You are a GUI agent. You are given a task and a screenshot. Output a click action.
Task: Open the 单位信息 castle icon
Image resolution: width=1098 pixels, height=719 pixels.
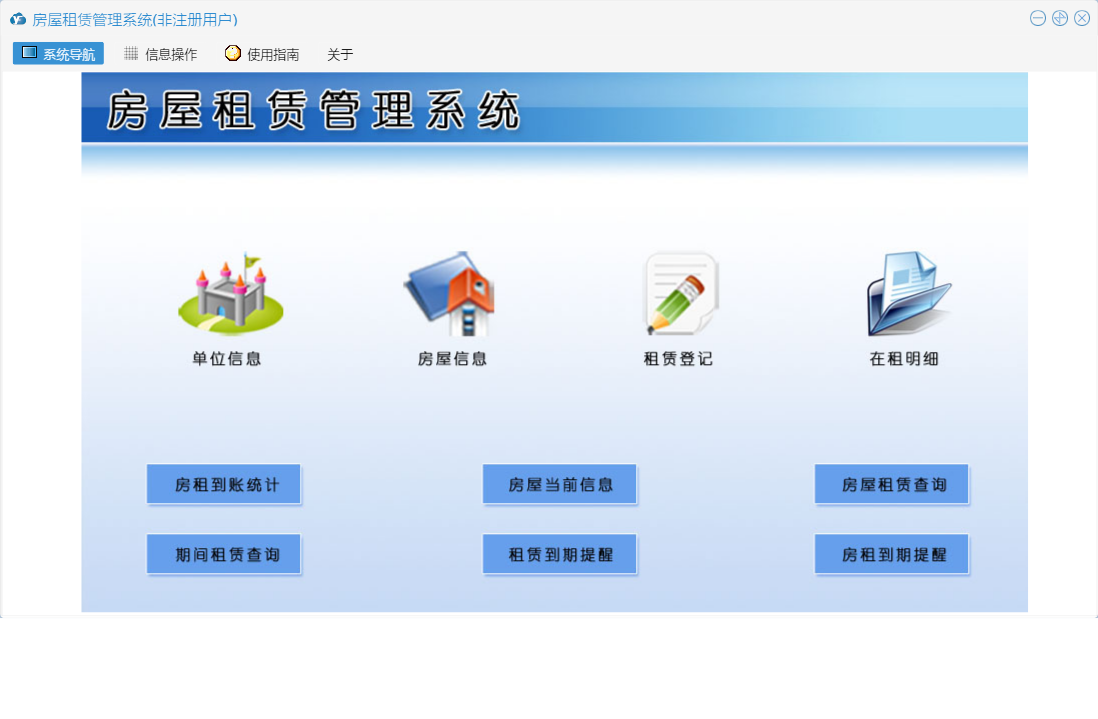tap(231, 293)
